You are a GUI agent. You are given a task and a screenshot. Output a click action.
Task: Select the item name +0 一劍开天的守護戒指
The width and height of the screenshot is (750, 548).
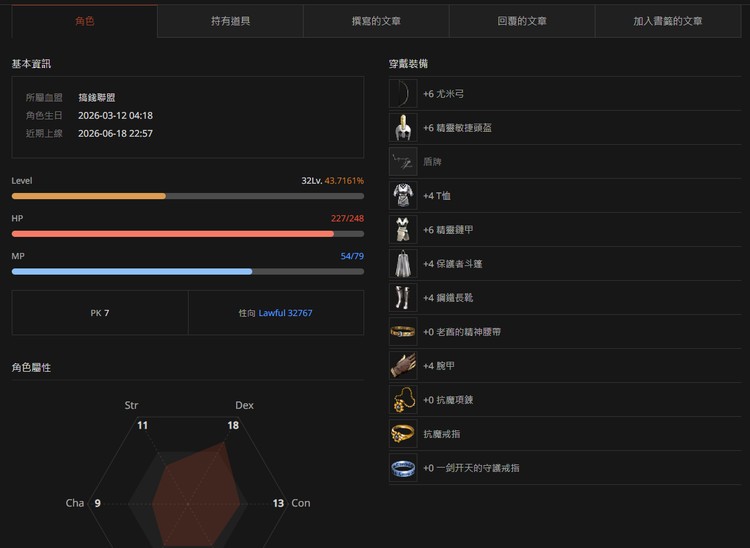[471, 468]
